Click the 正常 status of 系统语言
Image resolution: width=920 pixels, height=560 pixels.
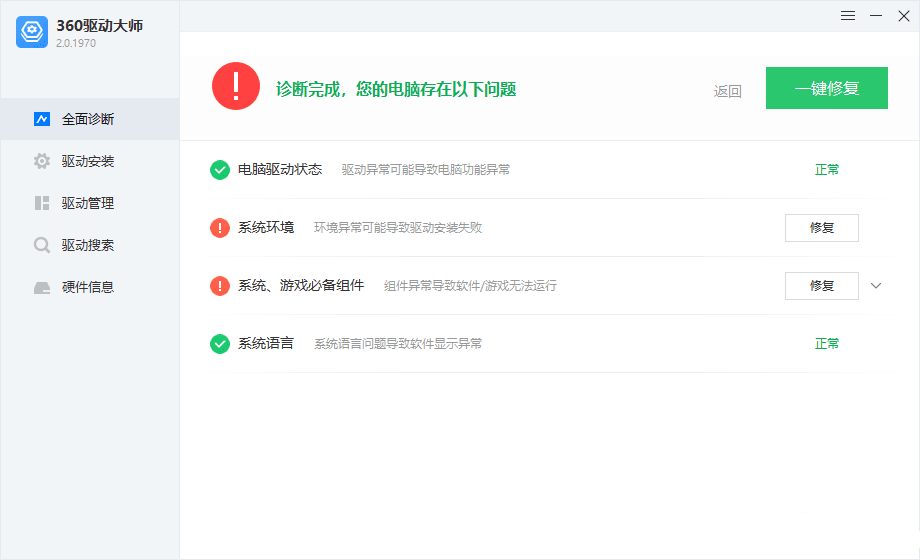pos(827,343)
